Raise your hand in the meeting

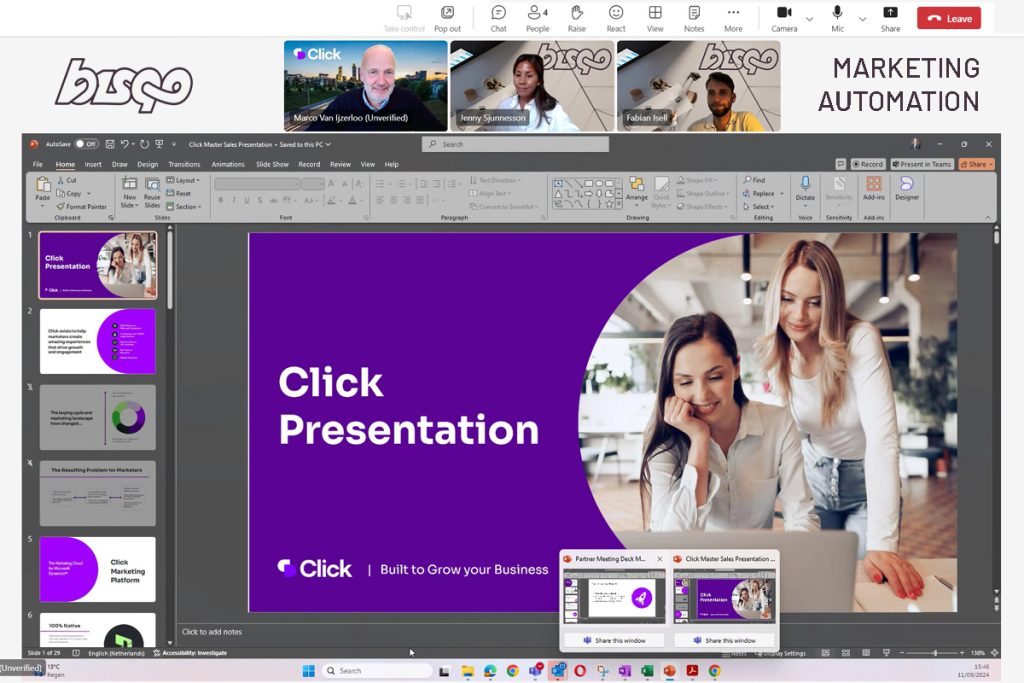tap(576, 17)
